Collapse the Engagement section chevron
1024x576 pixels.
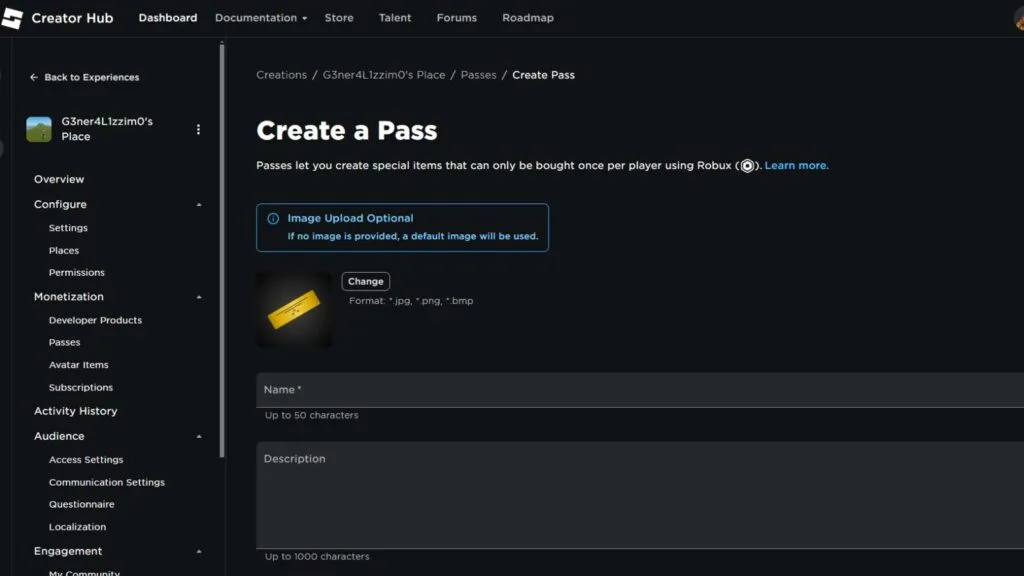pyautogui.click(x=199, y=552)
